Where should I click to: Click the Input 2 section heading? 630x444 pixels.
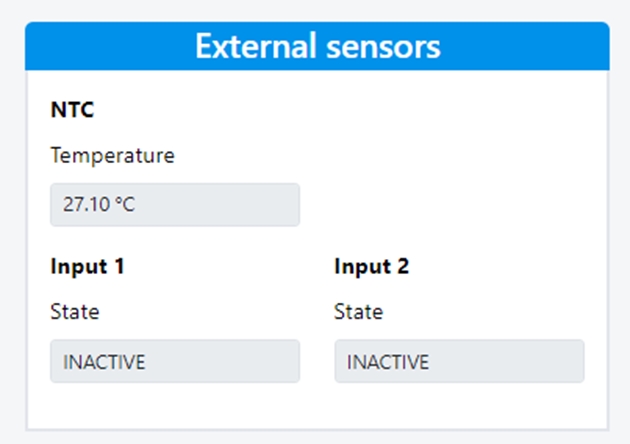[371, 267]
